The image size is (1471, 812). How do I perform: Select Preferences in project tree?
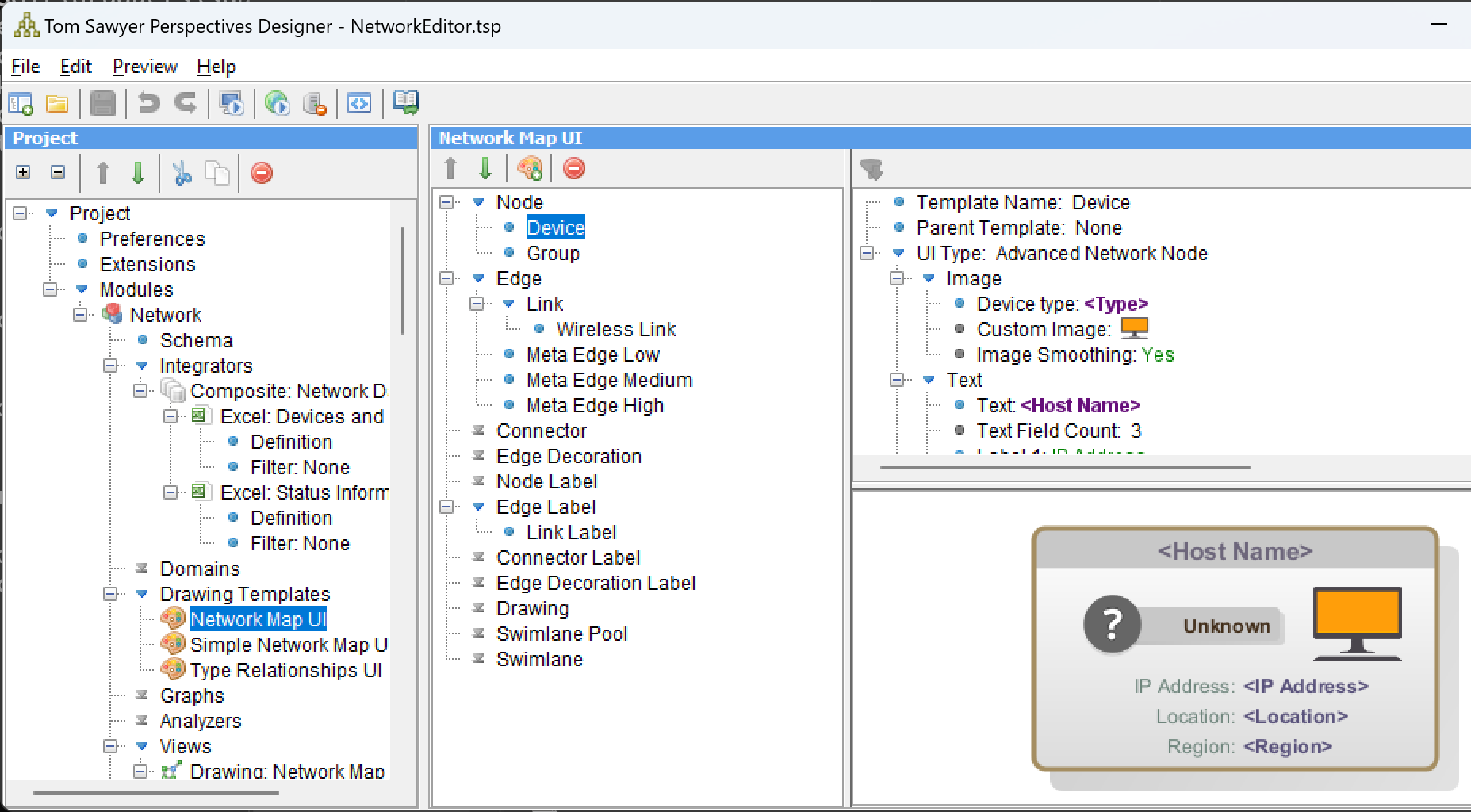point(152,239)
